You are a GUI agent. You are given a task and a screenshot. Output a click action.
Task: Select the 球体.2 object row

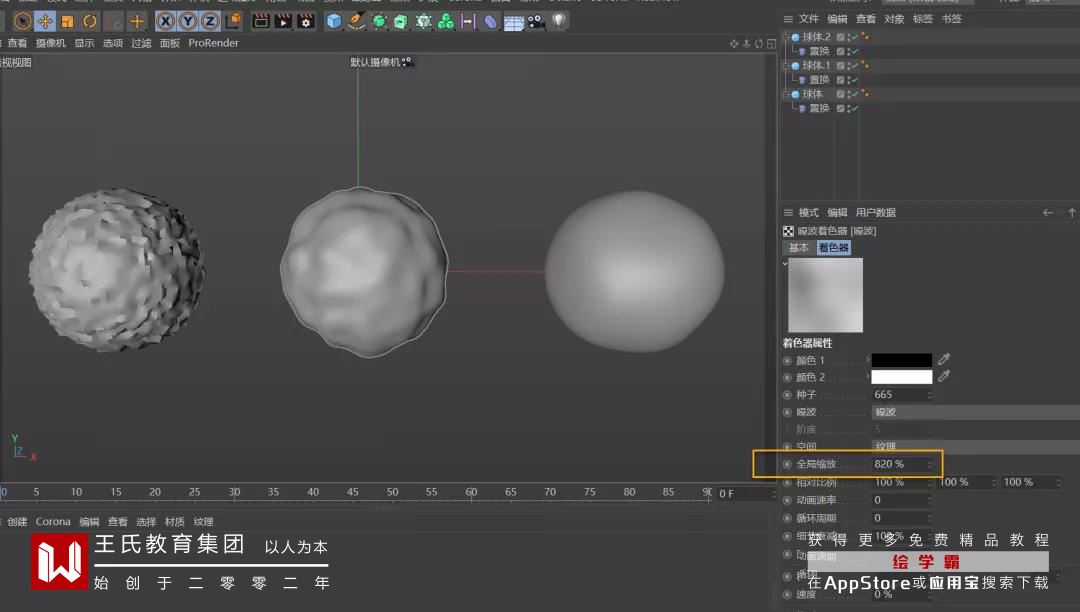tap(816, 36)
